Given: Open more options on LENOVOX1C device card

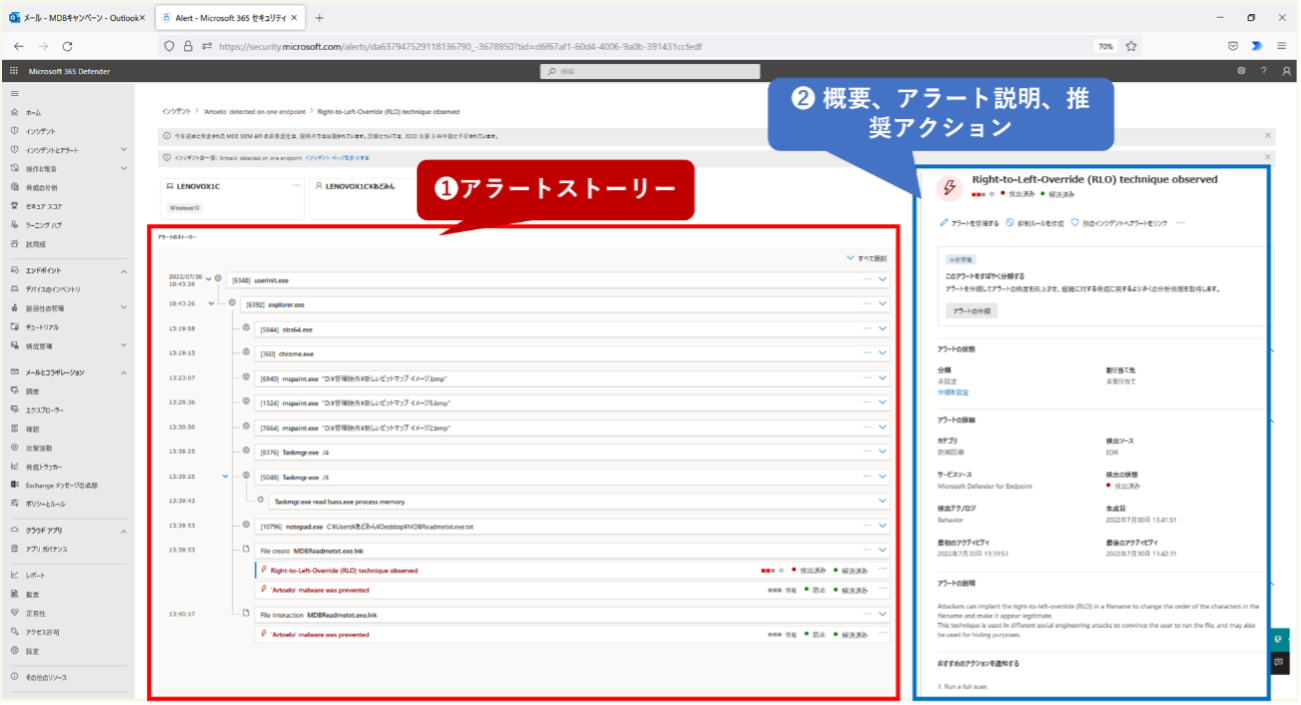Looking at the screenshot, I should [x=296, y=185].
